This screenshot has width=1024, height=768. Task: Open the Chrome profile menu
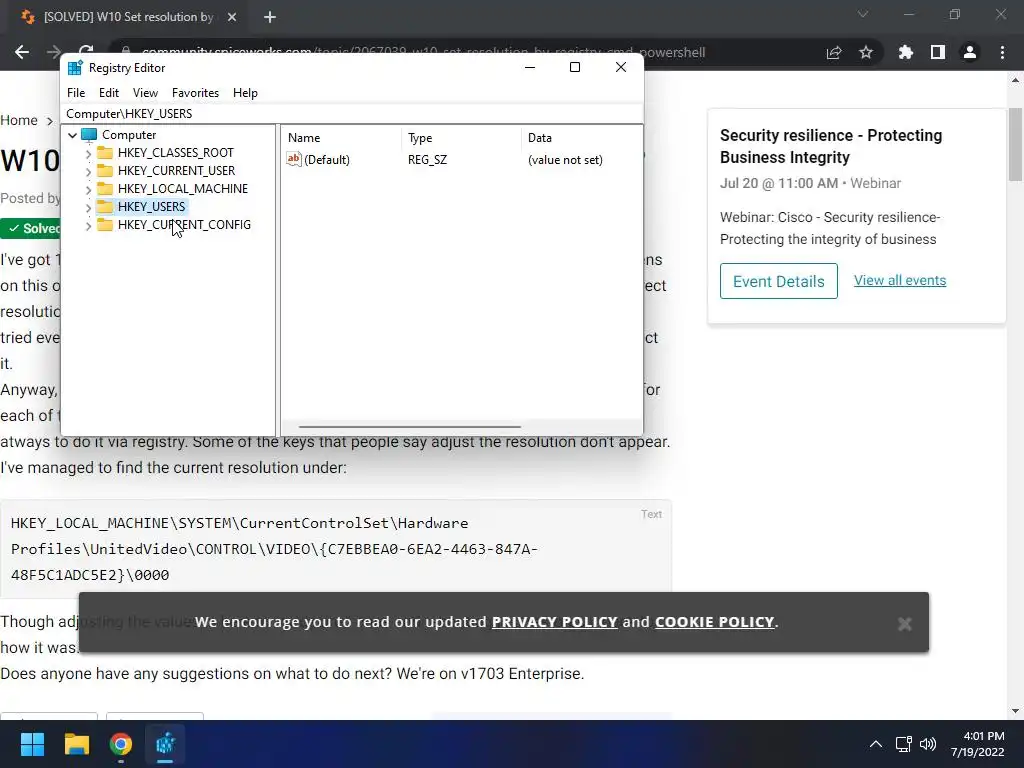pyautogui.click(x=970, y=52)
